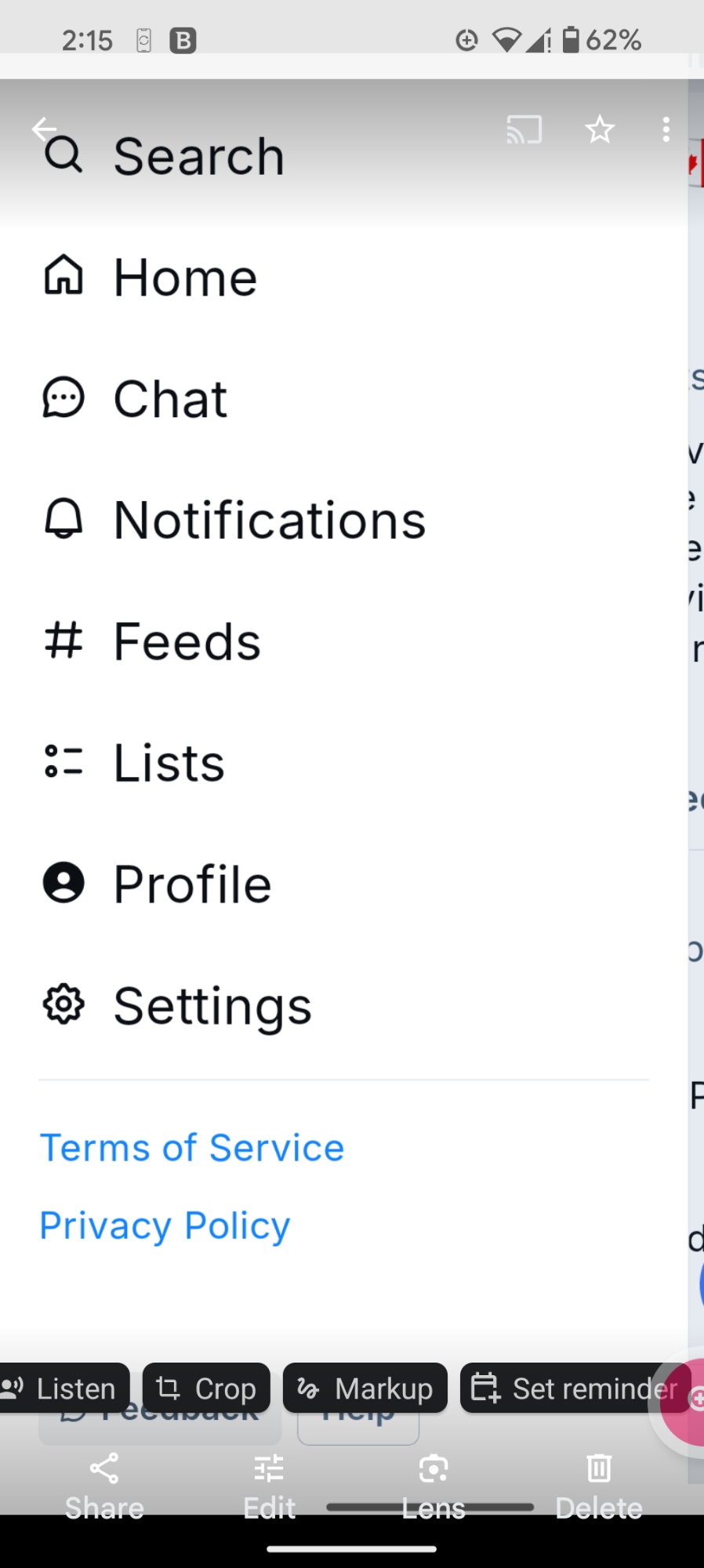This screenshot has height=1568, width=704.
Task: Tap the Search magnifier icon
Action: [x=64, y=154]
